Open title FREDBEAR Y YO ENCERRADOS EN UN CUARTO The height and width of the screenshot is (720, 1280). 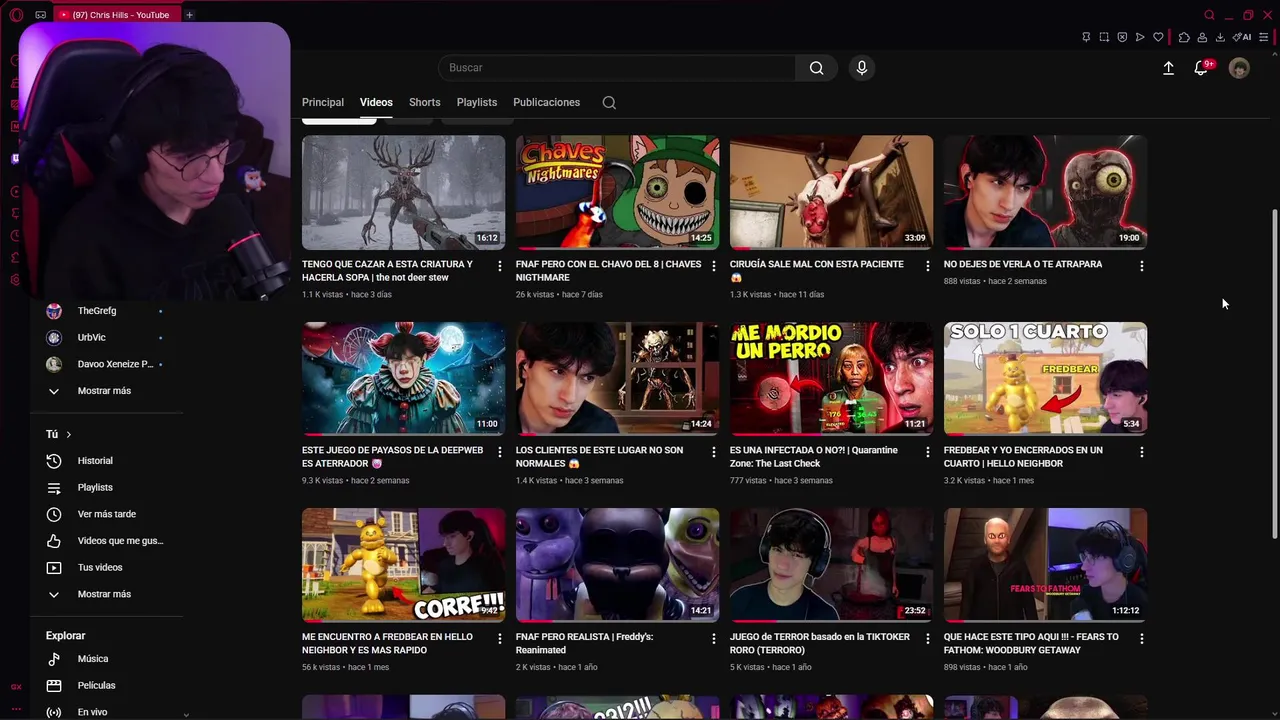(1023, 457)
